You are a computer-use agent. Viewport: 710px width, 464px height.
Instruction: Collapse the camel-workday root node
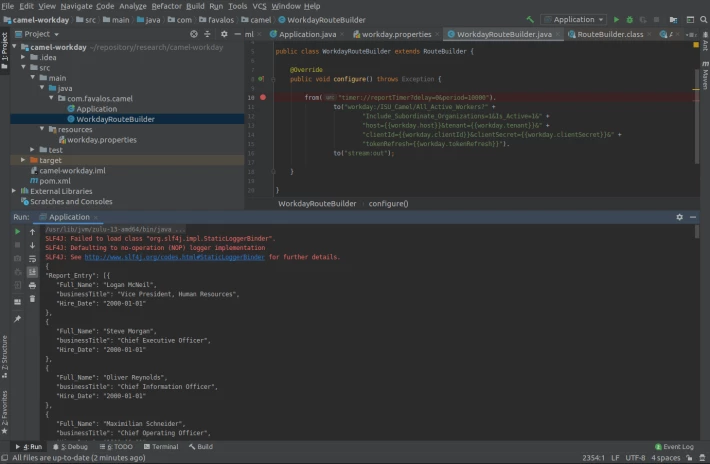tap(14, 47)
